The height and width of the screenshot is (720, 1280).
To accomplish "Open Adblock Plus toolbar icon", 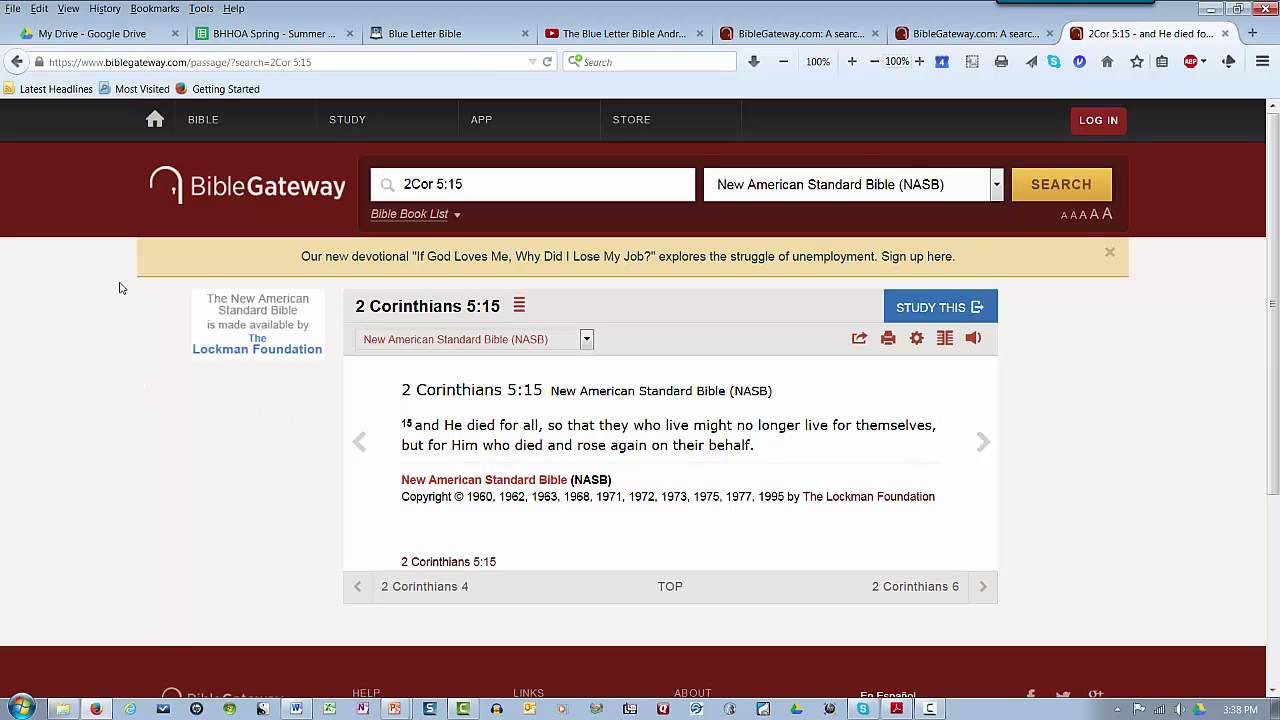I will click(x=1190, y=61).
